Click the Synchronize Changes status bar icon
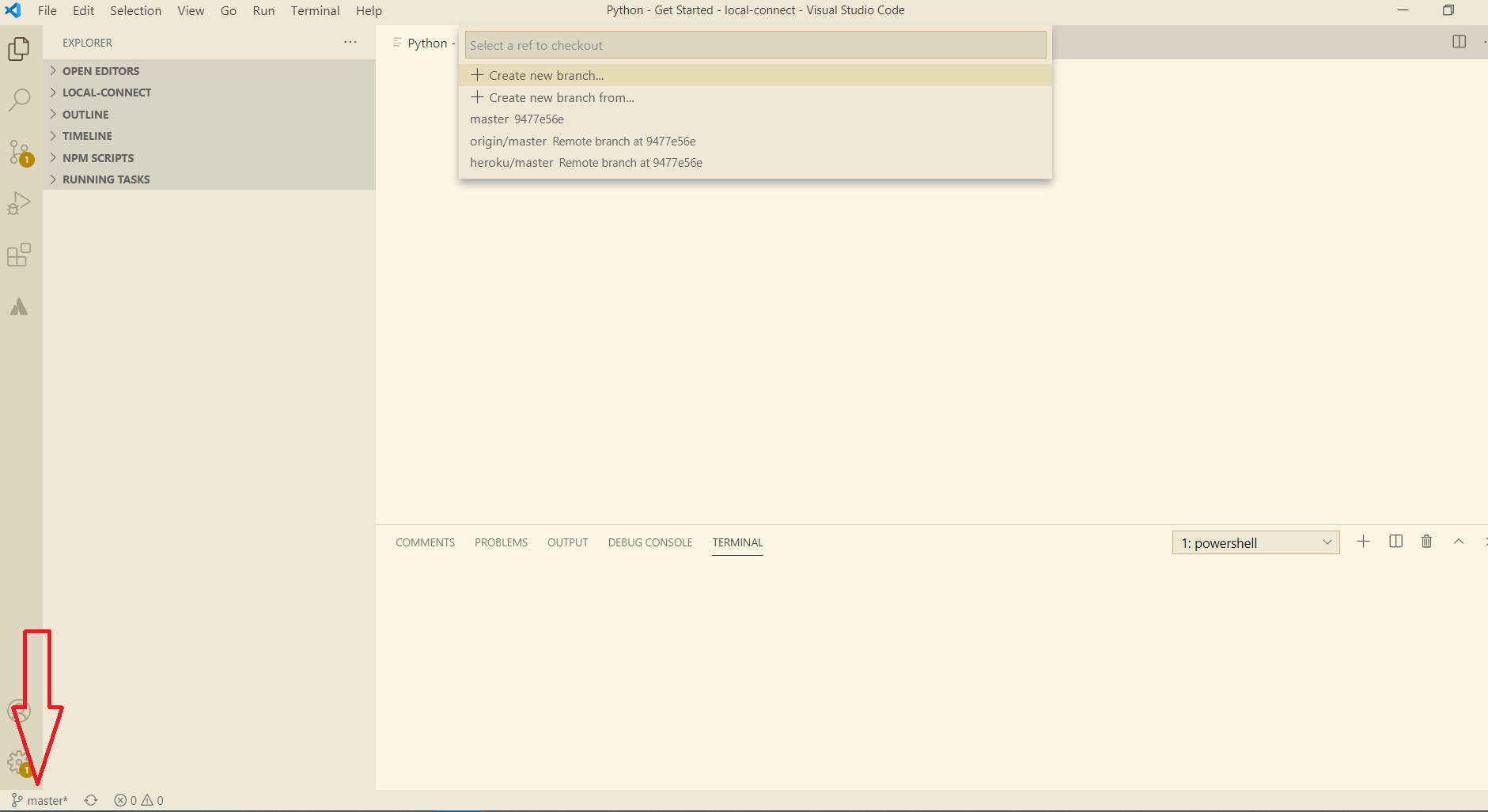Image resolution: width=1488 pixels, height=812 pixels. point(91,800)
